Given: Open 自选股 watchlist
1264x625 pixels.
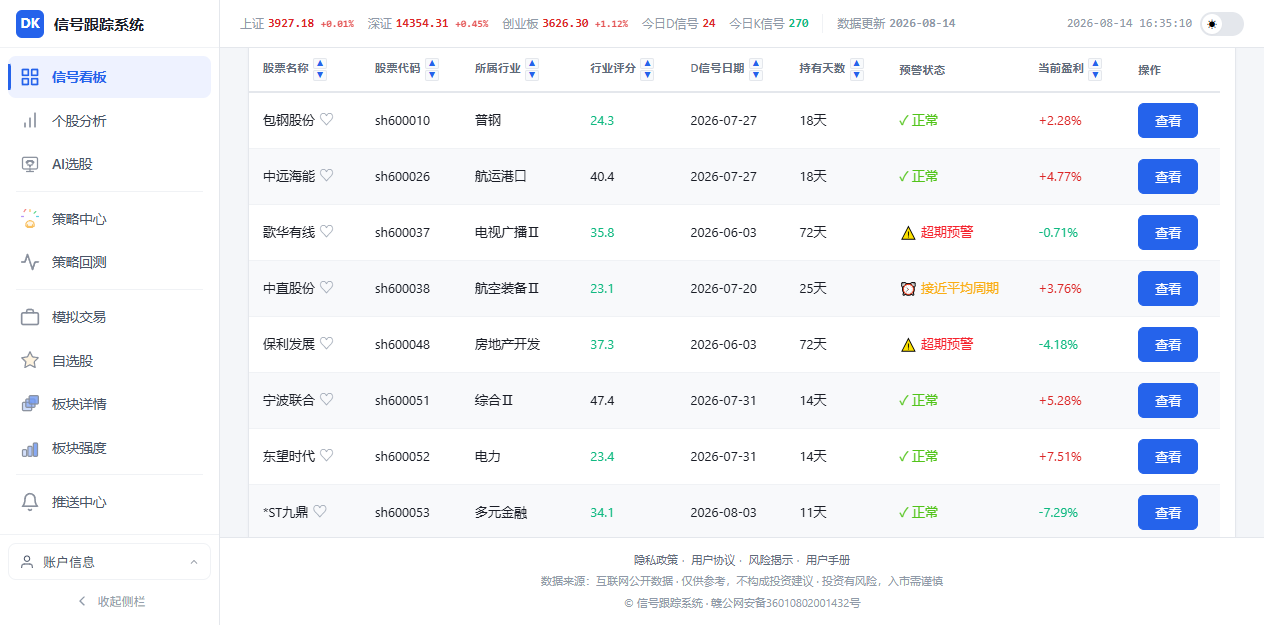Looking at the screenshot, I should pyautogui.click(x=110, y=361).
